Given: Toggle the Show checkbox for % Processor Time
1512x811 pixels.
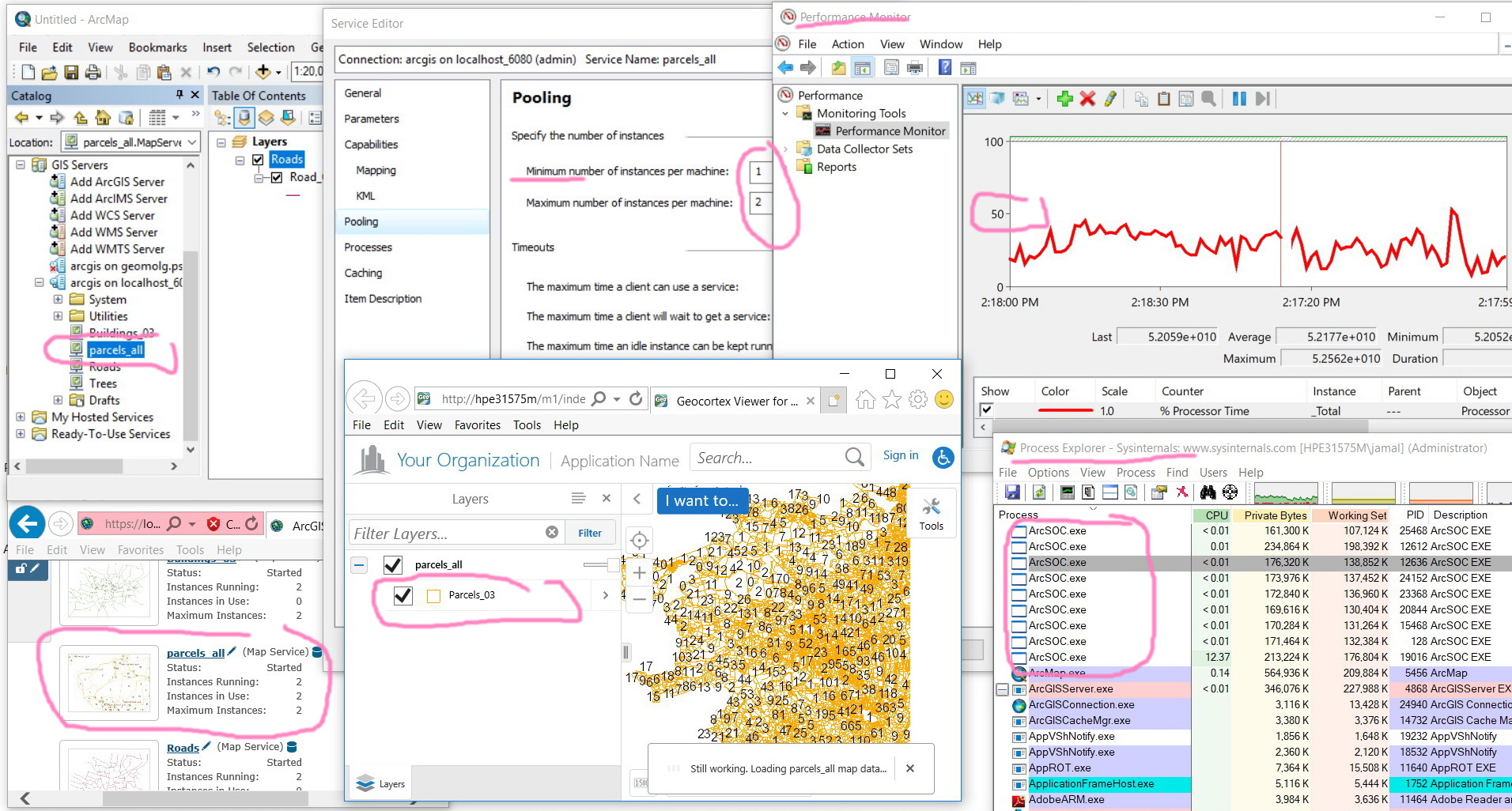Looking at the screenshot, I should [x=986, y=409].
